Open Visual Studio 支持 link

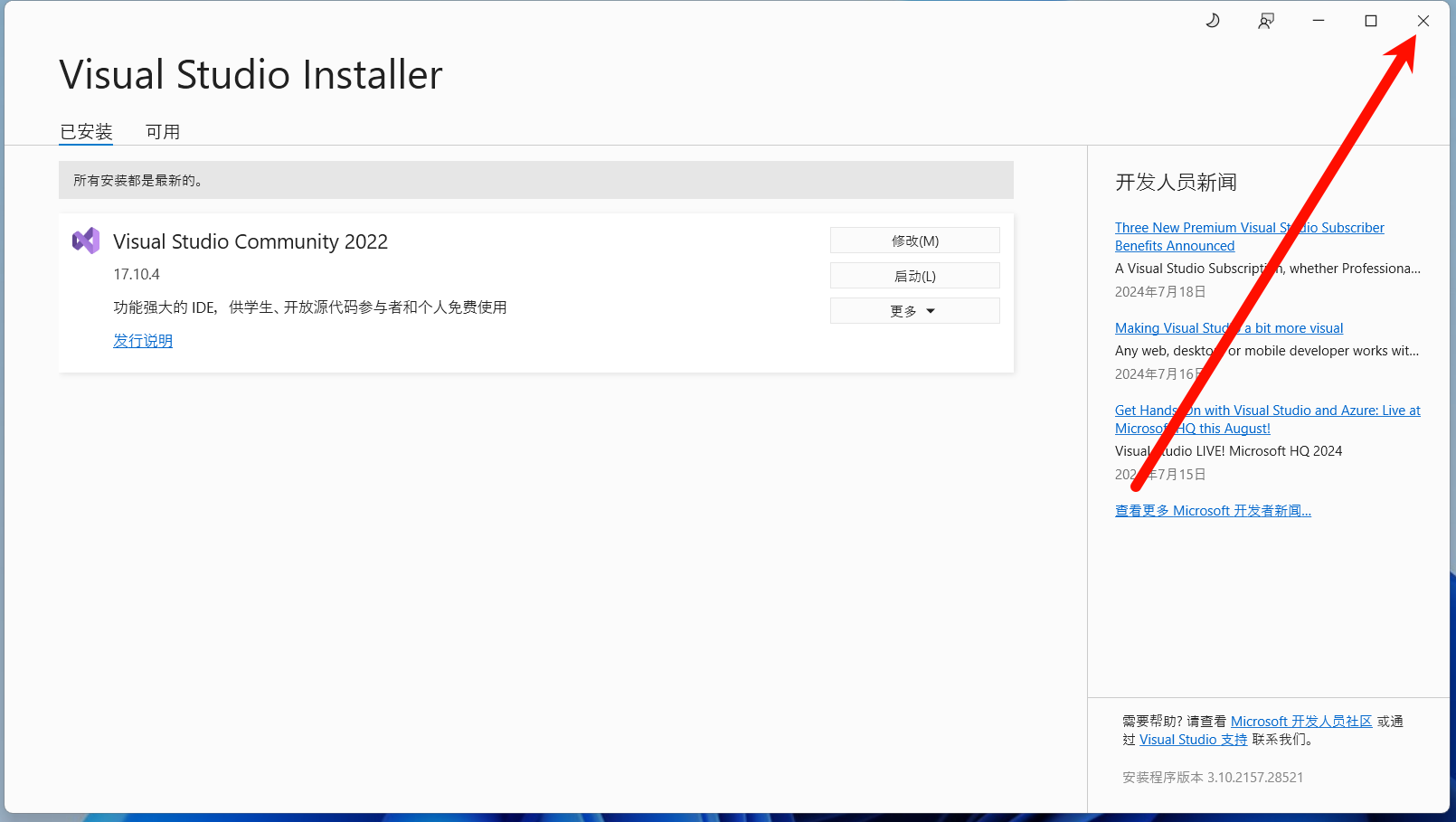tap(1193, 740)
